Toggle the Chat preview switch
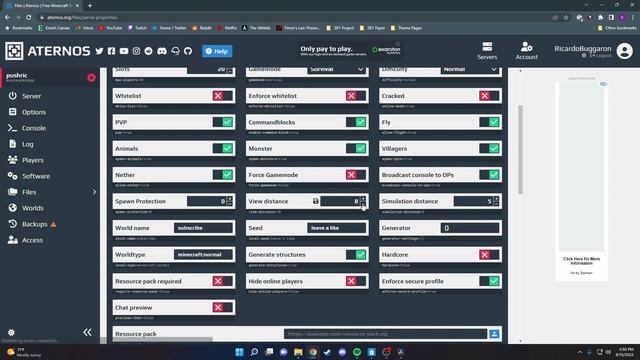 point(223,308)
